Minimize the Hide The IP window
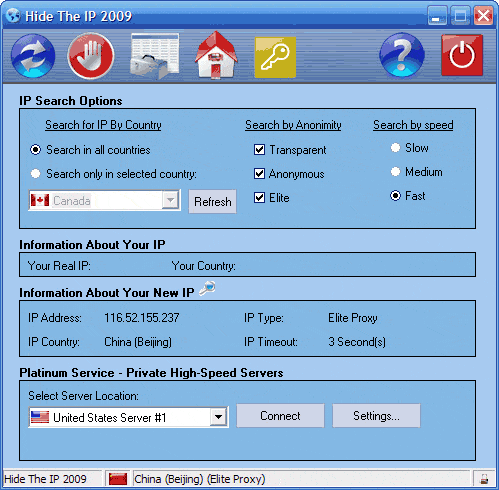The width and height of the screenshot is (499, 490). coord(437,16)
